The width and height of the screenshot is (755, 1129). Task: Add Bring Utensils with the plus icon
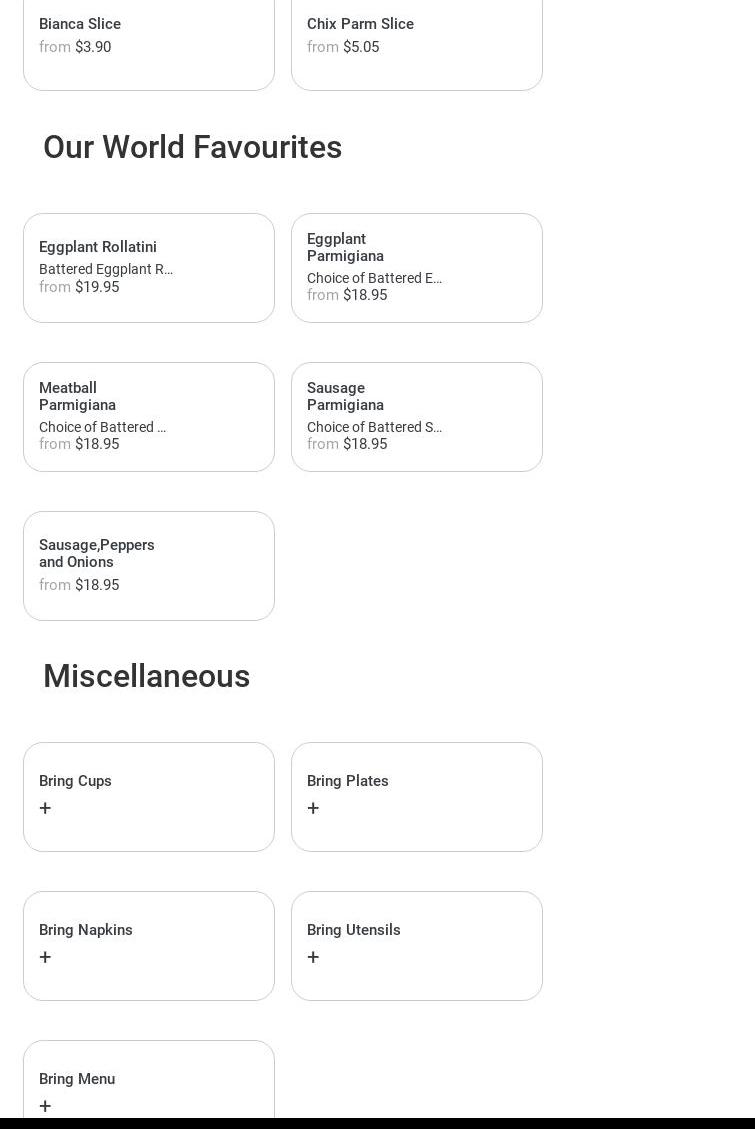point(313,957)
